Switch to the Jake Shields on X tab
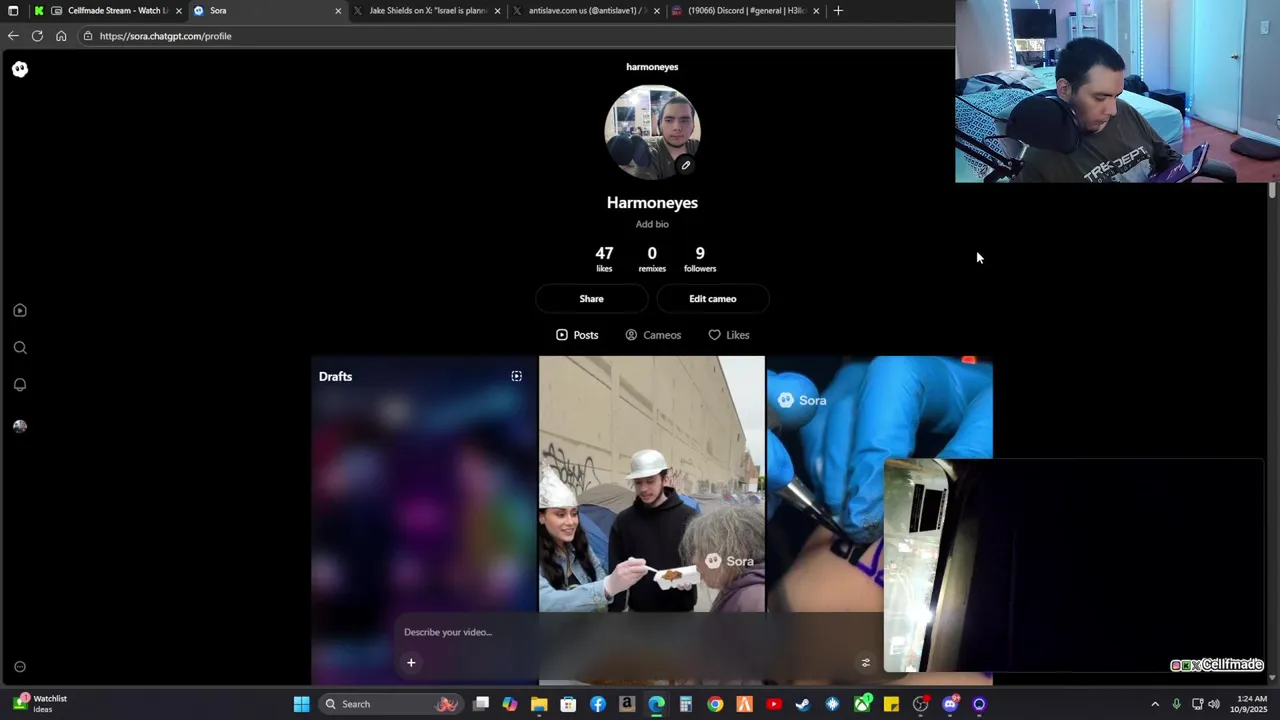The width and height of the screenshot is (1280, 720). click(428, 11)
